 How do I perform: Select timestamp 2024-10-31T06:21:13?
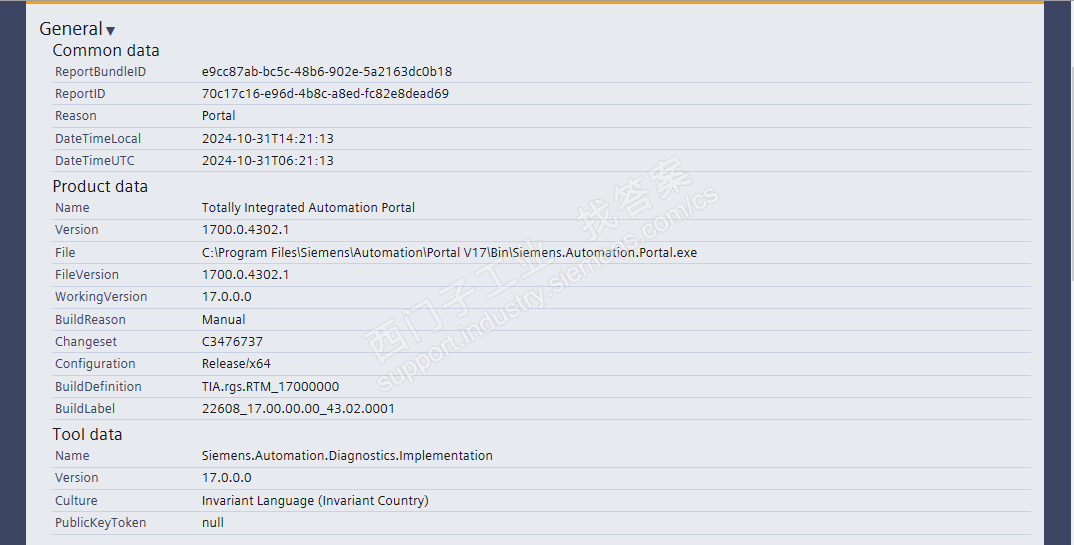pos(268,161)
